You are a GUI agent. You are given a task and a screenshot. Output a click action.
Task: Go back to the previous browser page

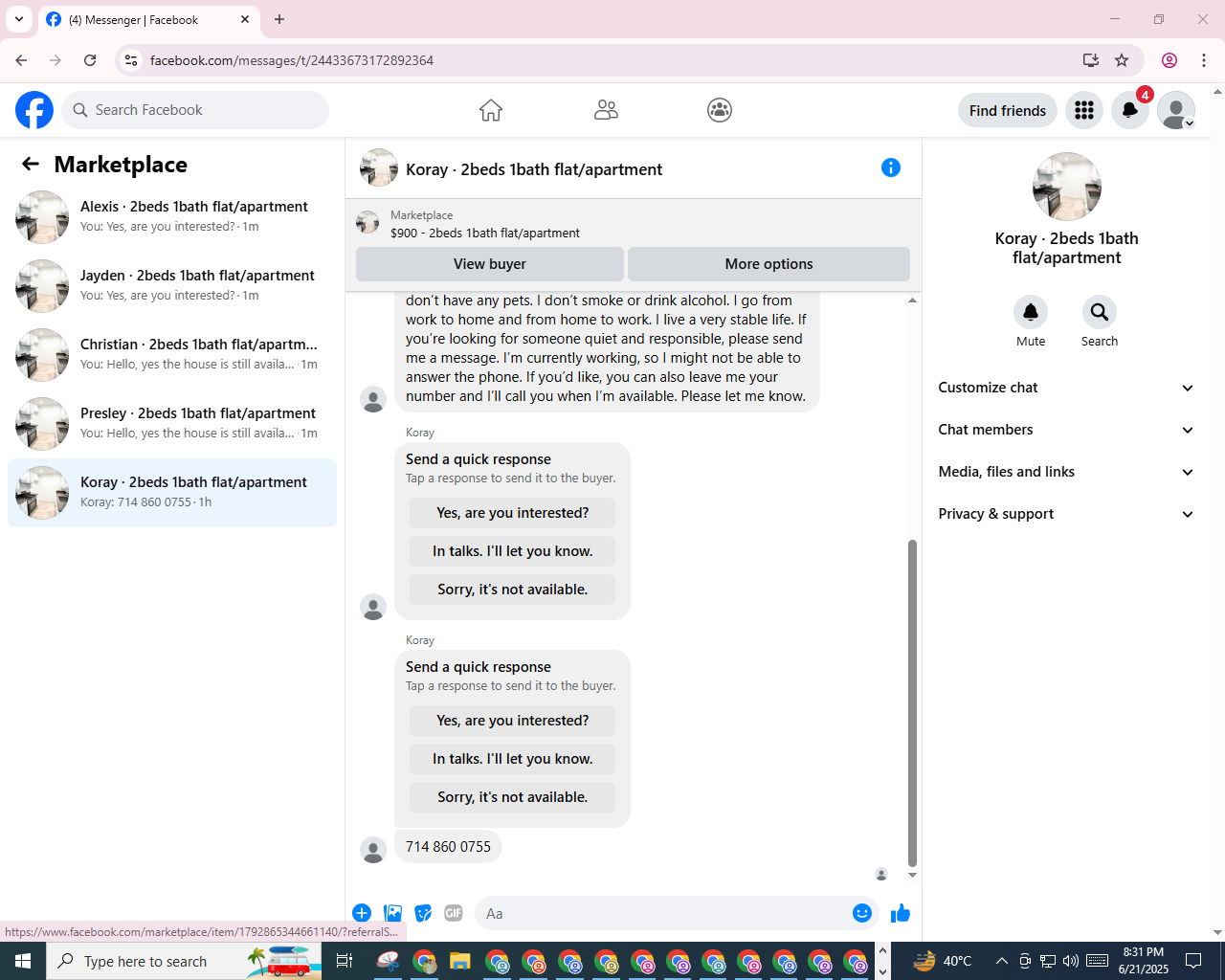(x=21, y=60)
